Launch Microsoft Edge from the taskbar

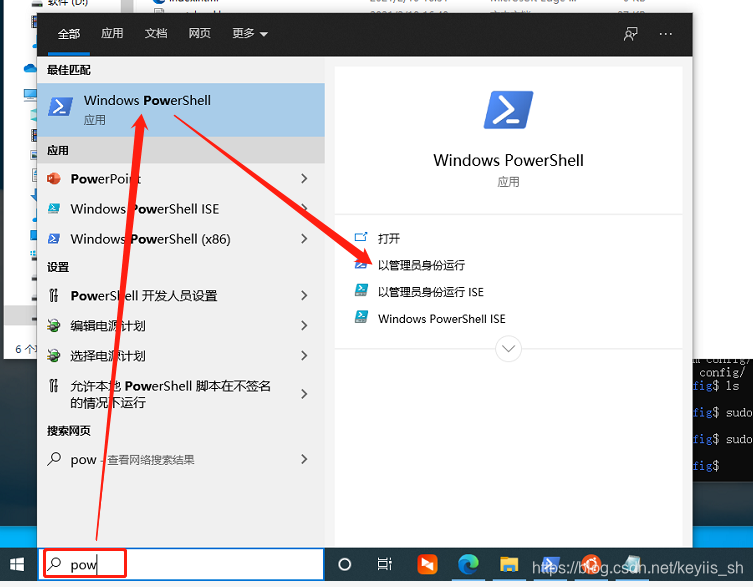pyautogui.click(x=468, y=564)
